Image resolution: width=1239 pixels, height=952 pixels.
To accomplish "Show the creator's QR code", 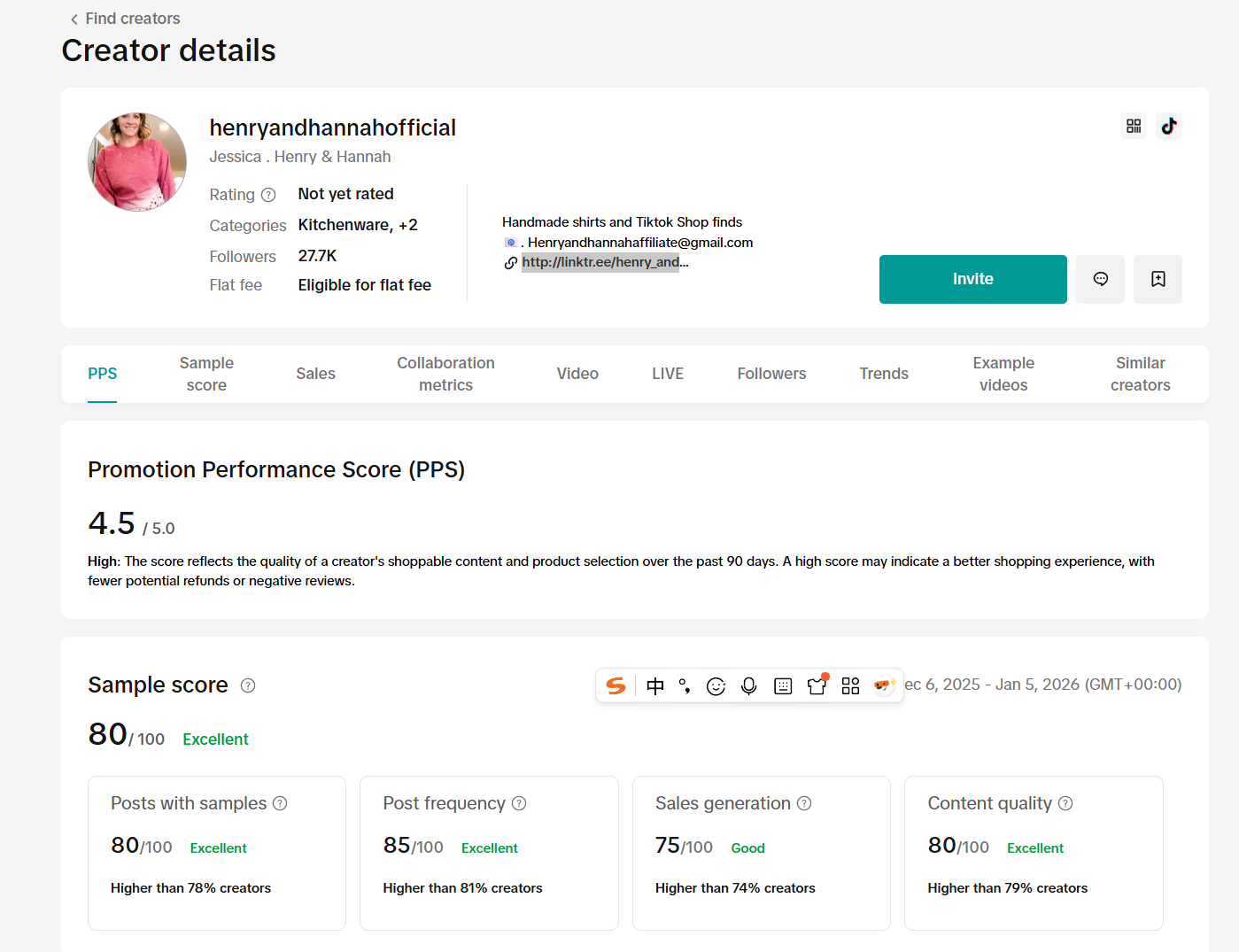I will pyautogui.click(x=1133, y=126).
